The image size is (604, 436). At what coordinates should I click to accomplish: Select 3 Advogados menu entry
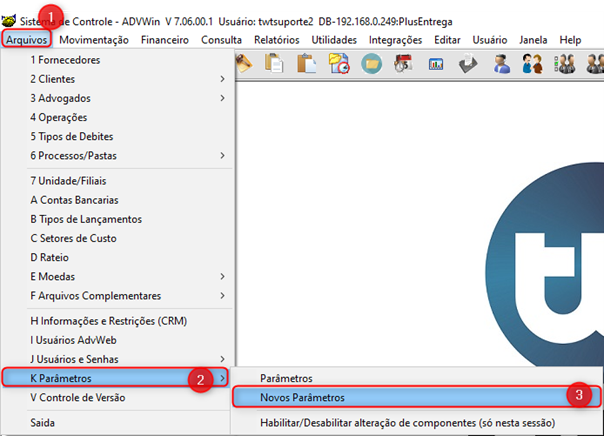117,98
